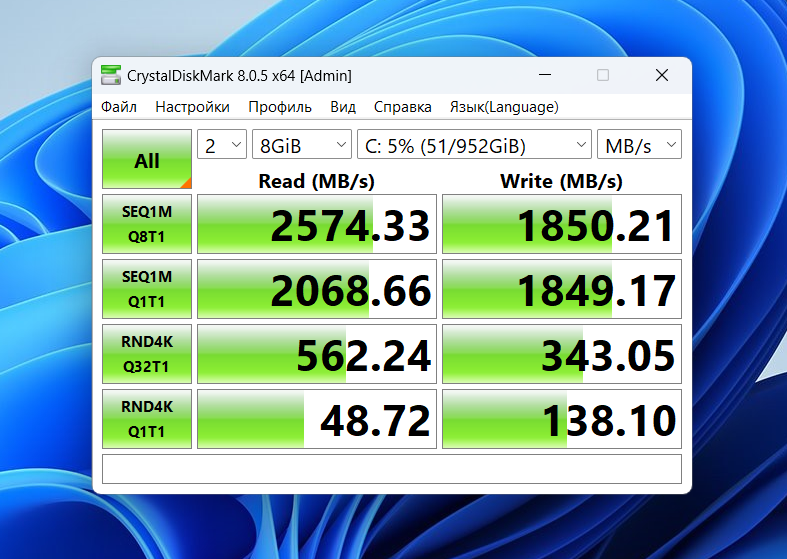Open the Файл menu
The height and width of the screenshot is (559, 787).
118,107
